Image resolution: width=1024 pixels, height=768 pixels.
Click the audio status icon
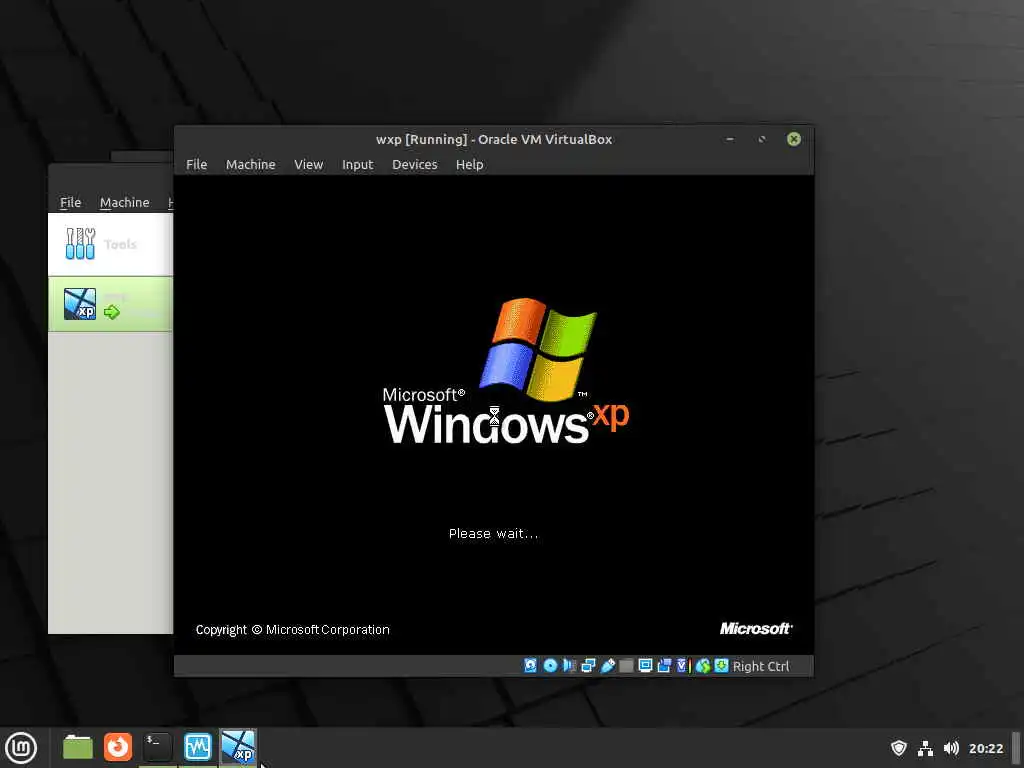click(x=569, y=665)
